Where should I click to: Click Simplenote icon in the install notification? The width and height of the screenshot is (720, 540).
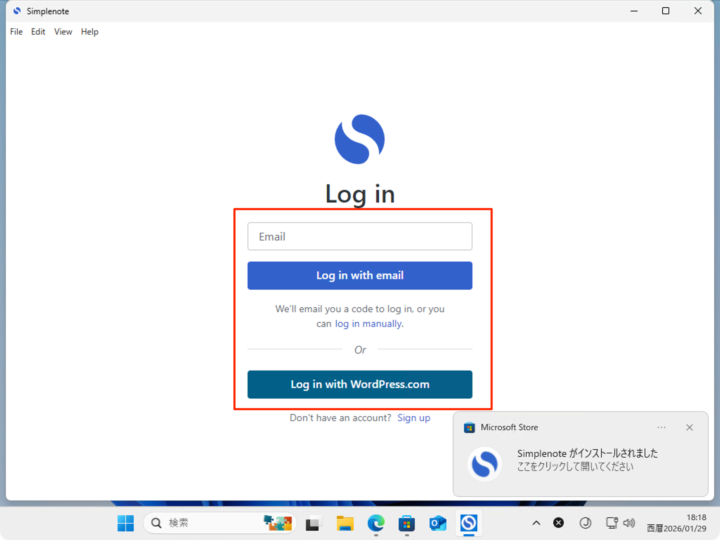tap(485, 464)
